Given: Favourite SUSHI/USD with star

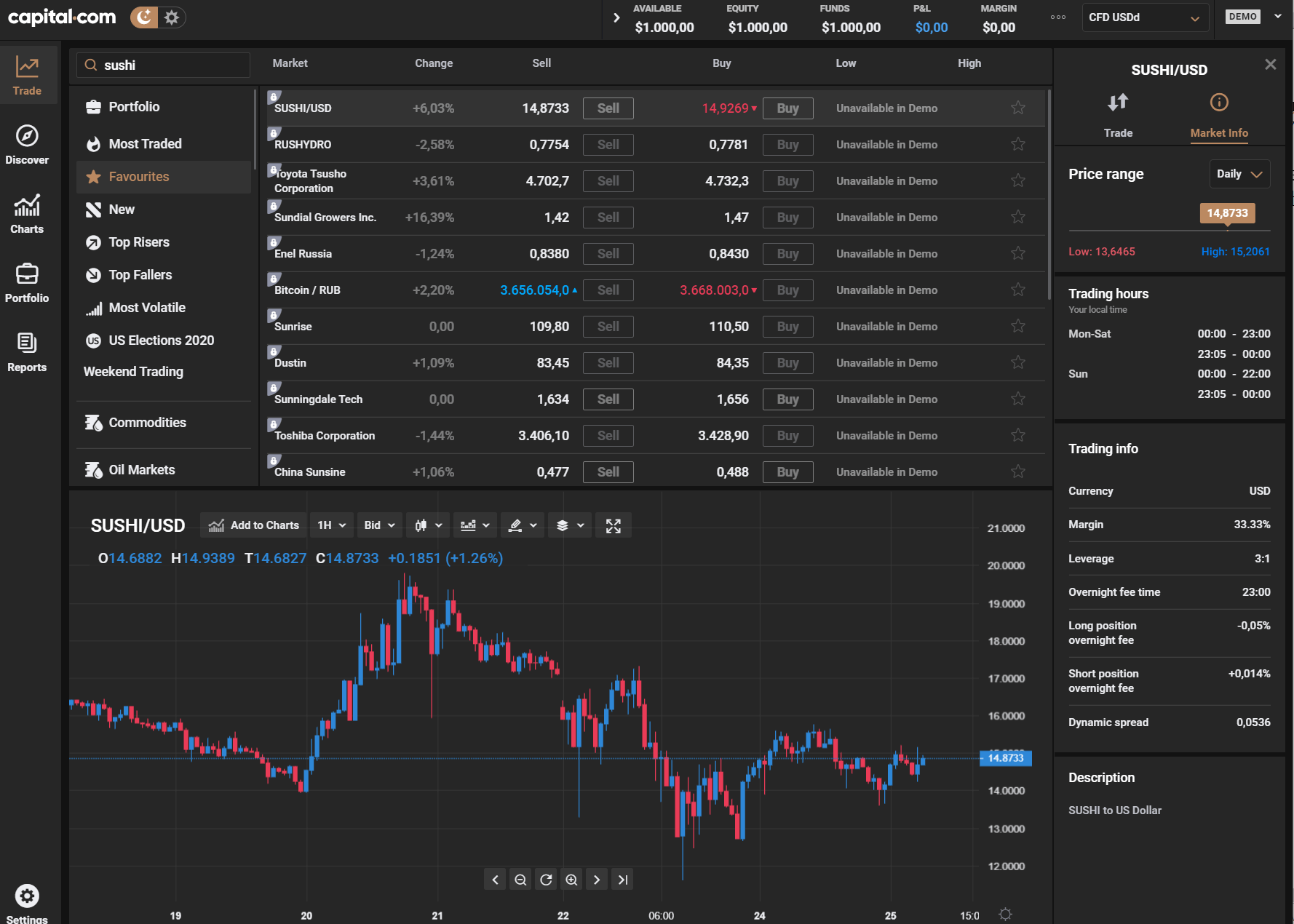Looking at the screenshot, I should pos(1017,108).
